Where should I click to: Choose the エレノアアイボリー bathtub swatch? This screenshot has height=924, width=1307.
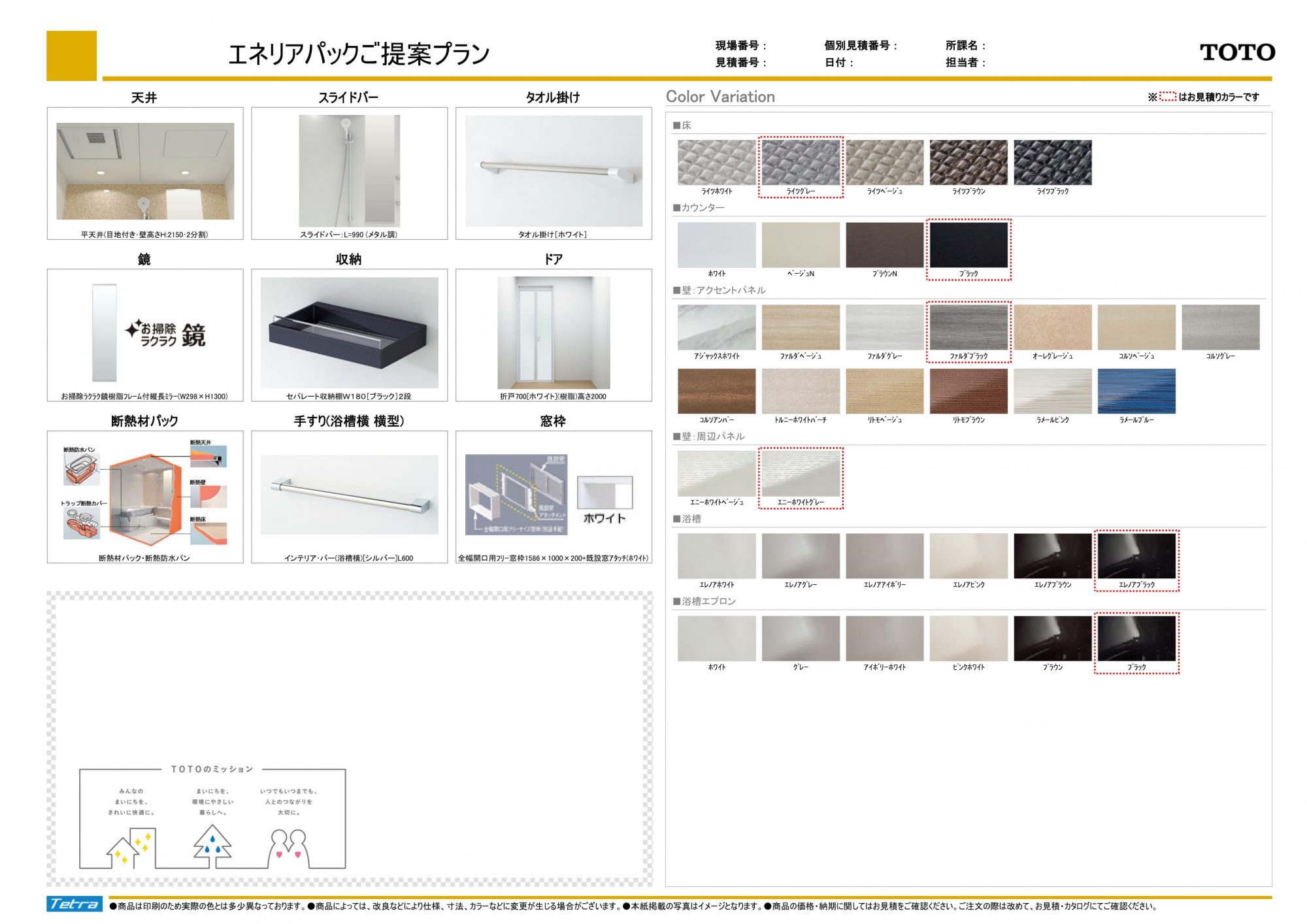[885, 556]
